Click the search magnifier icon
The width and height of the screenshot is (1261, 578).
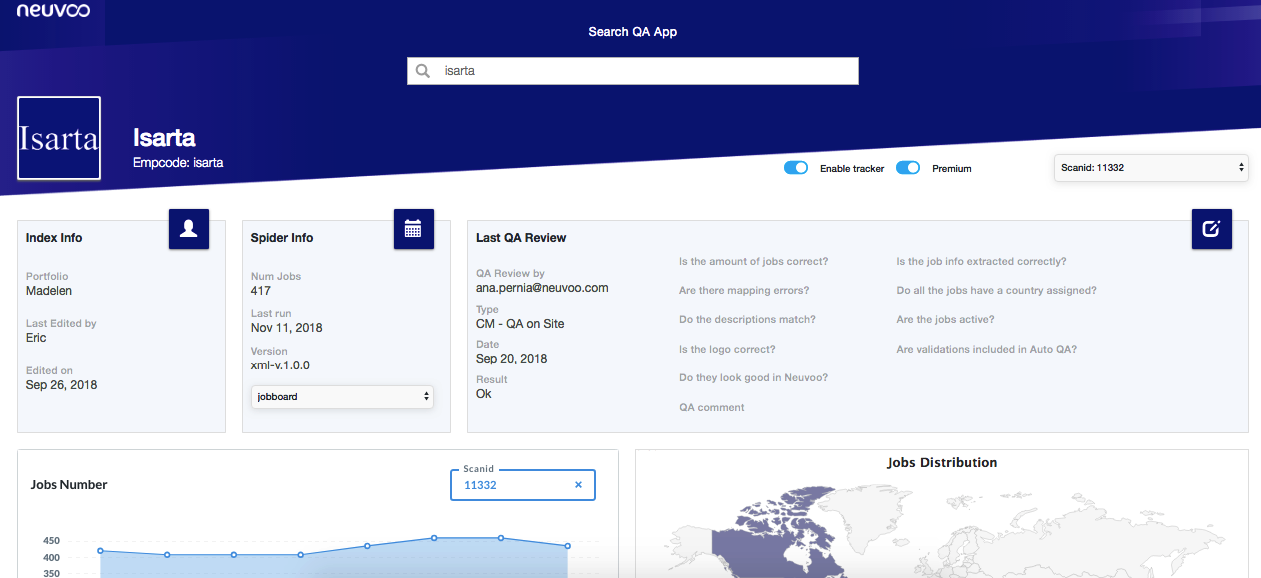point(423,71)
